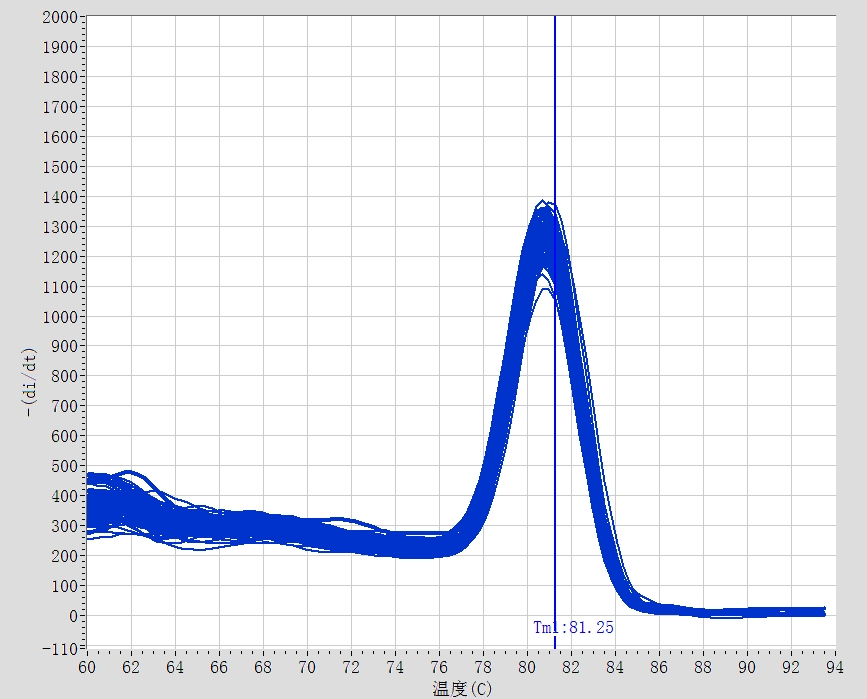867x699 pixels.
Task: Click the 温度(C) x-axis title
Action: [462, 688]
